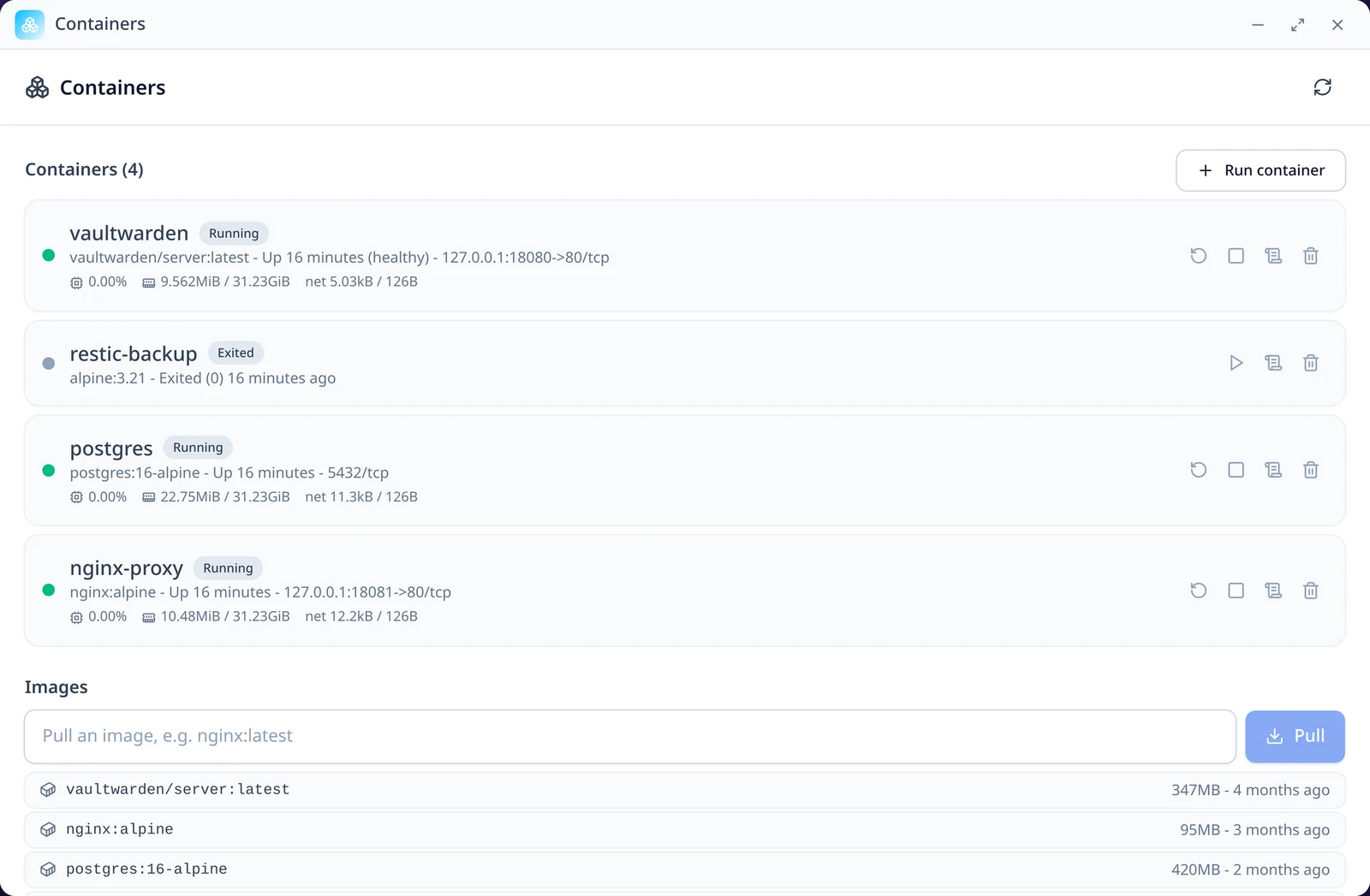Stop the nginx-proxy container

pos(1236,590)
